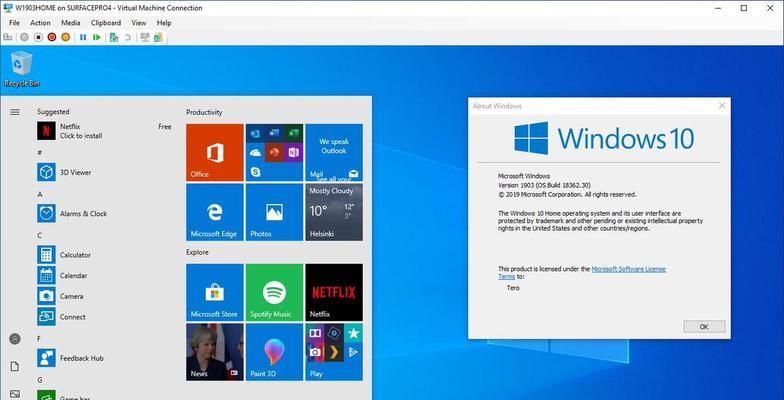The image size is (784, 400).
Task: Open the Documents icon in the Start sidebar
Action: 15,366
